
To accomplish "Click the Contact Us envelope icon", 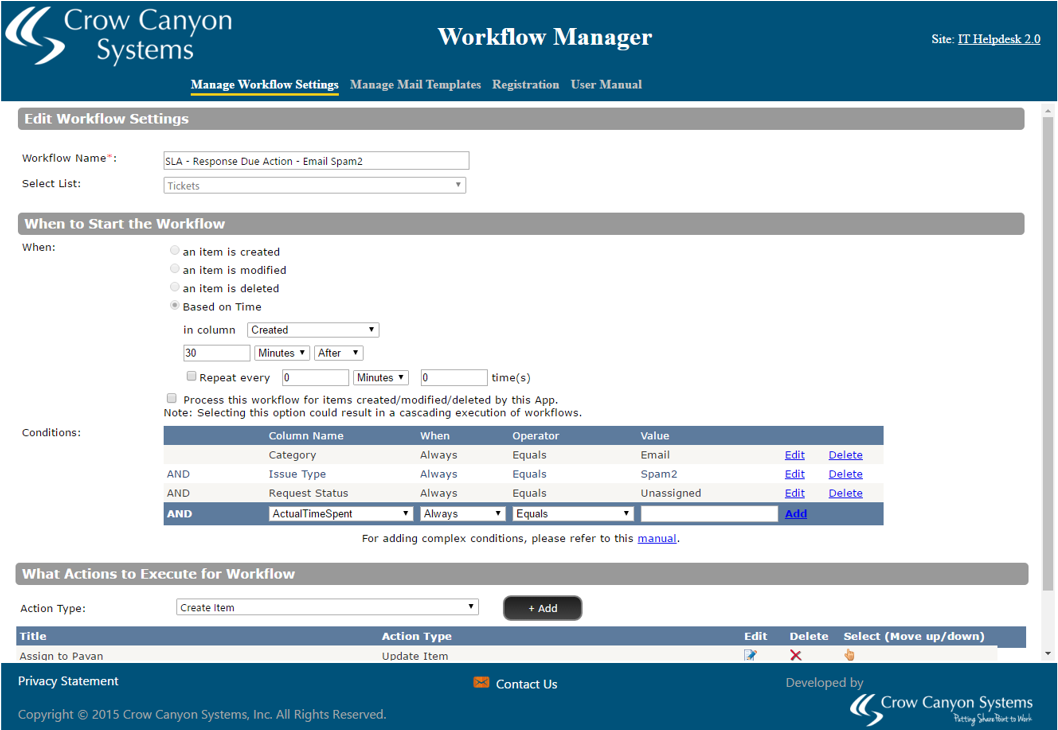I will (x=481, y=683).
